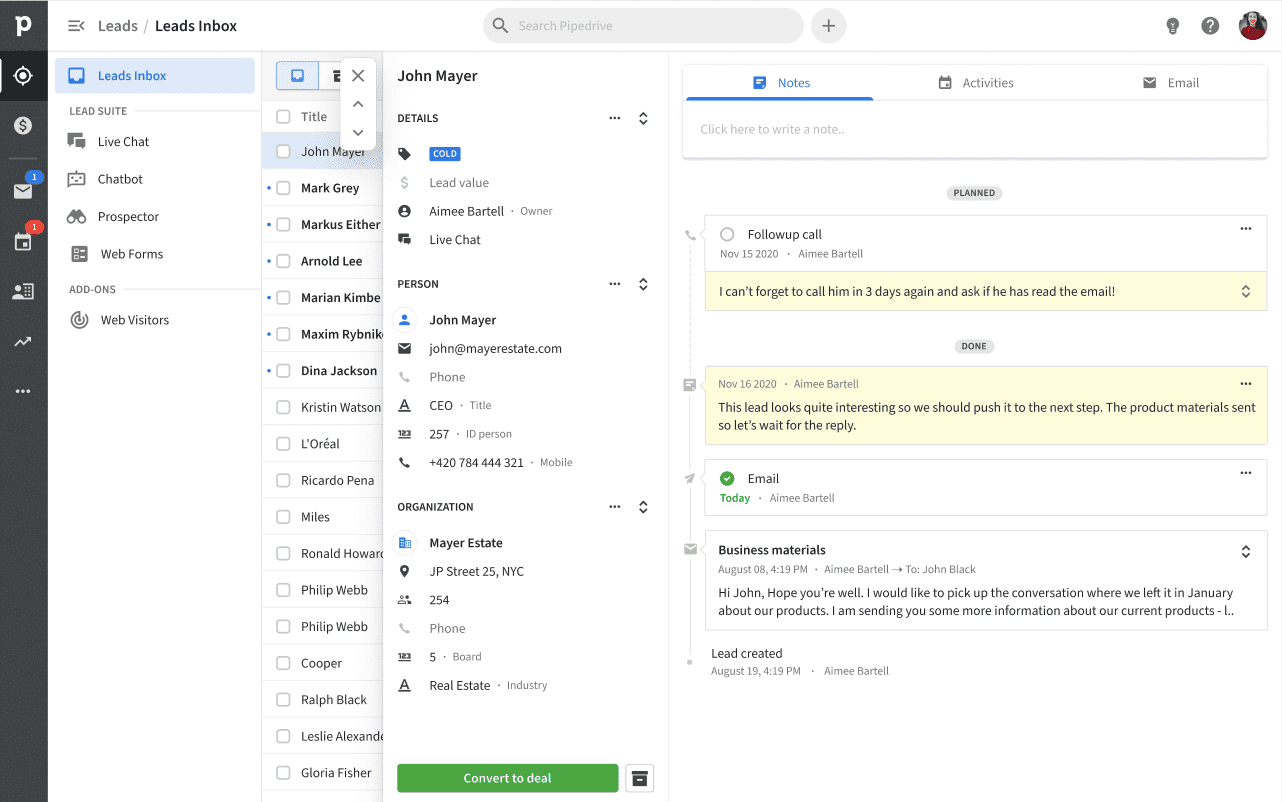Image resolution: width=1282 pixels, height=802 pixels.
Task: Click the +420 784 444 321 mobile number
Action: tap(476, 463)
